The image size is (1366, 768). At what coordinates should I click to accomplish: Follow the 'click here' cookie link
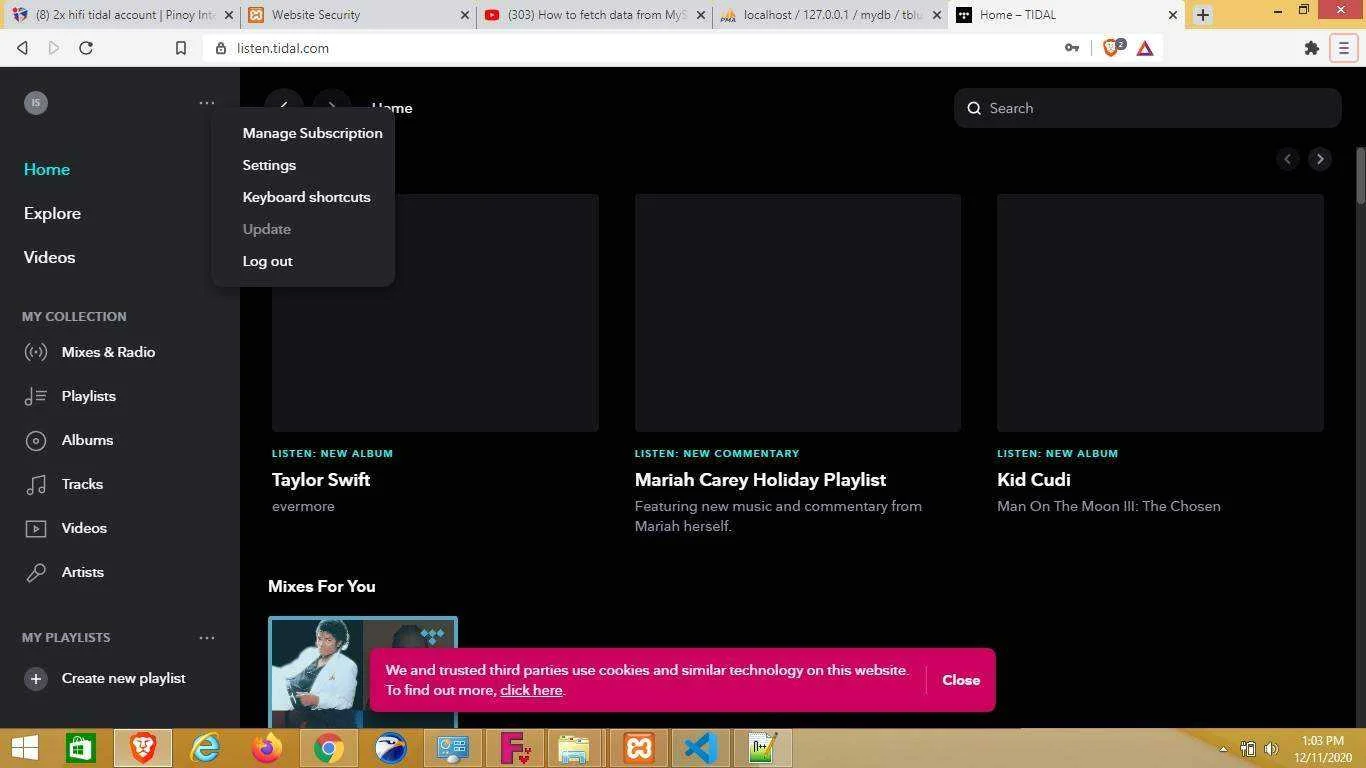coord(531,690)
